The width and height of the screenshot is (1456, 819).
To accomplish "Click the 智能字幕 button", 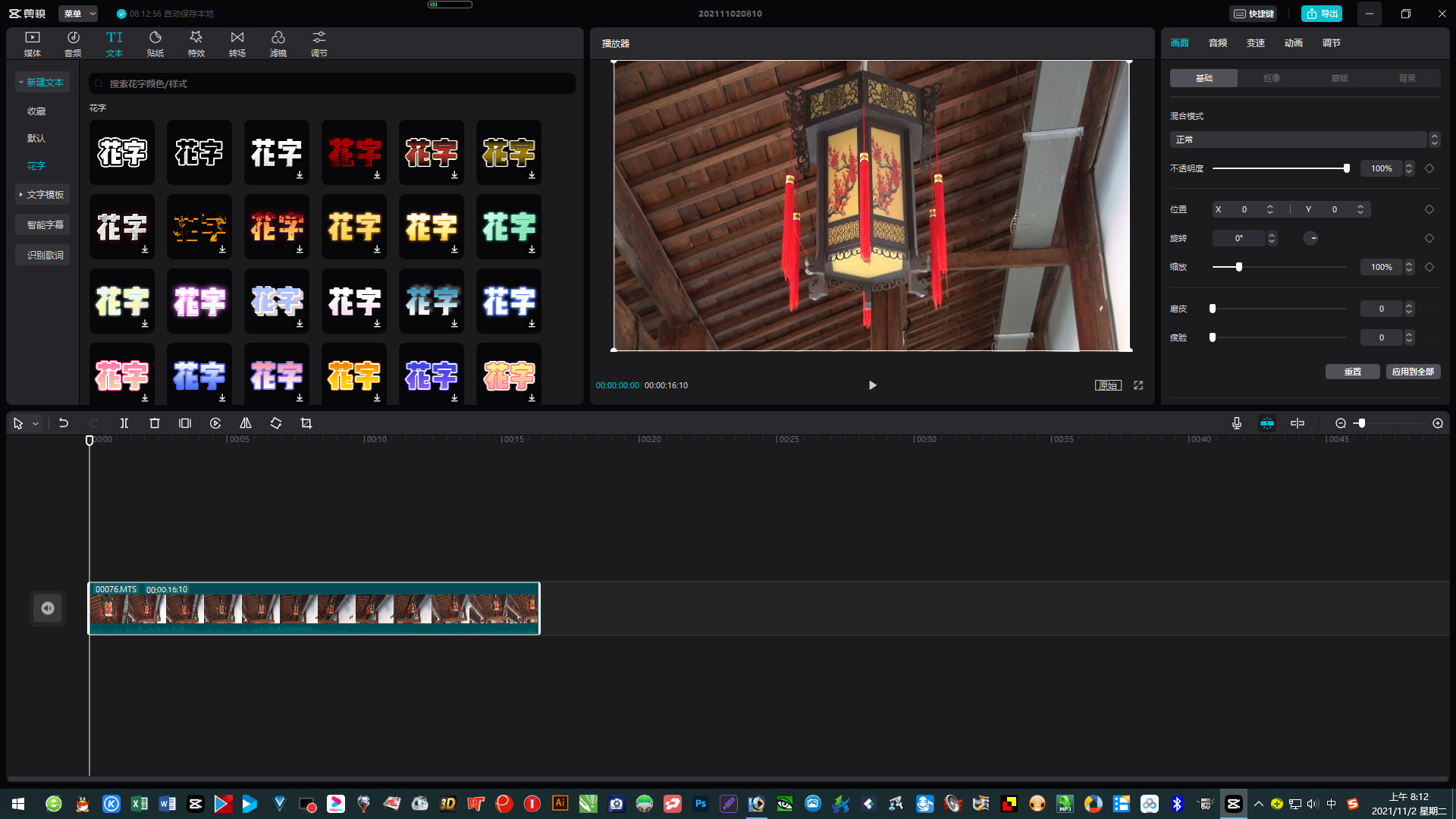I will coord(42,225).
